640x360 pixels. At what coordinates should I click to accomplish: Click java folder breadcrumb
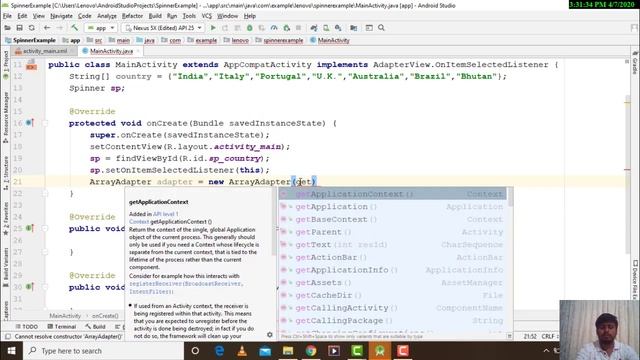pos(146,40)
